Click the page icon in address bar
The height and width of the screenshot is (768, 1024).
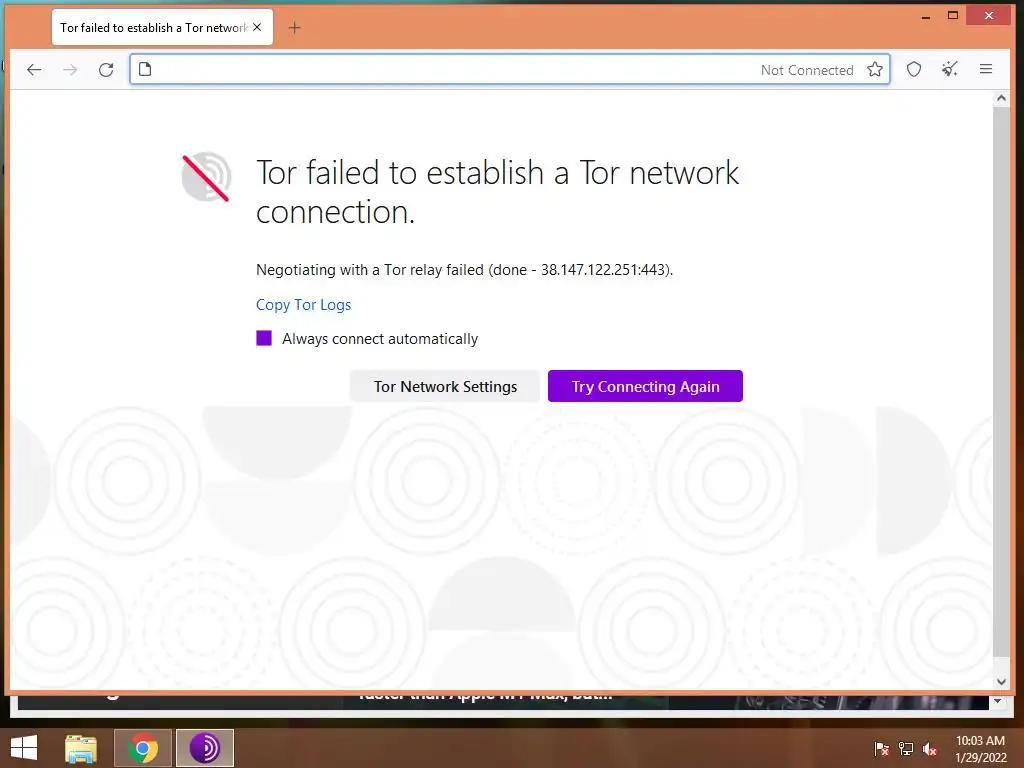click(145, 69)
